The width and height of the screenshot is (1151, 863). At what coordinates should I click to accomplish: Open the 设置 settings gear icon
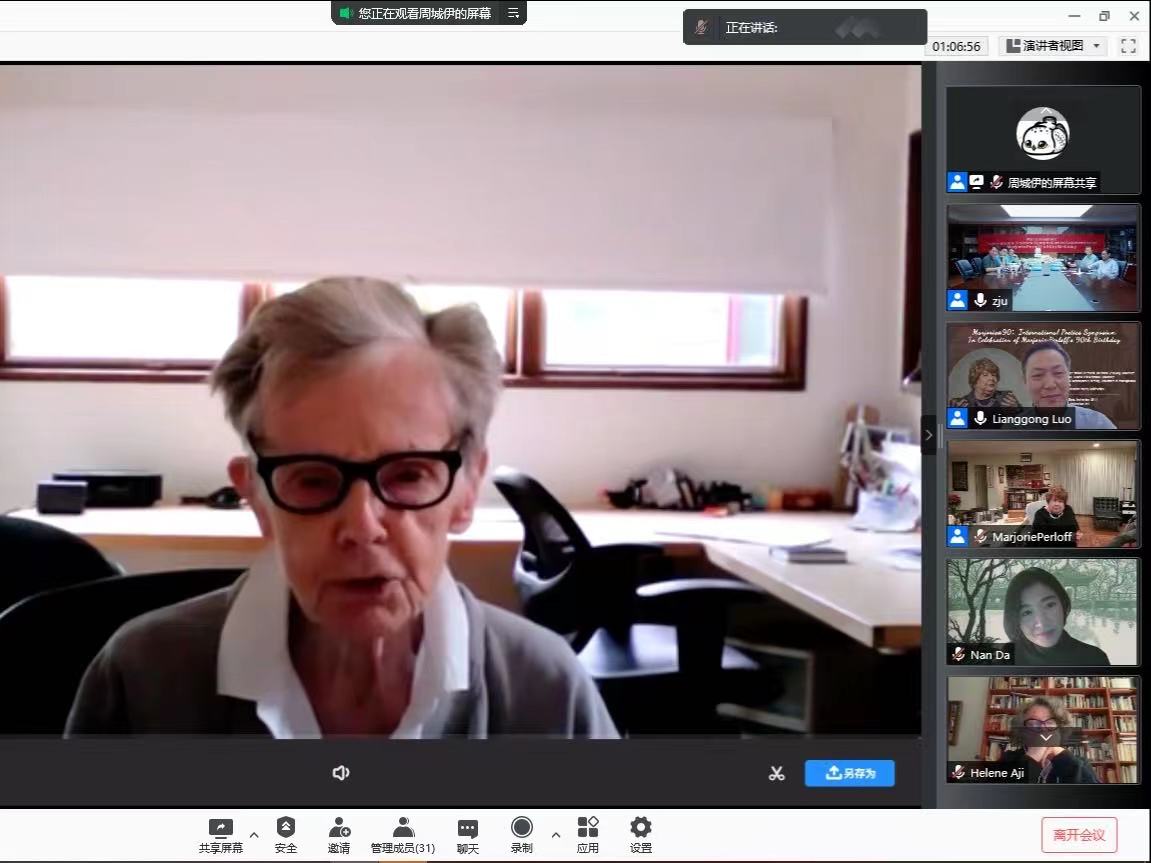point(641,827)
